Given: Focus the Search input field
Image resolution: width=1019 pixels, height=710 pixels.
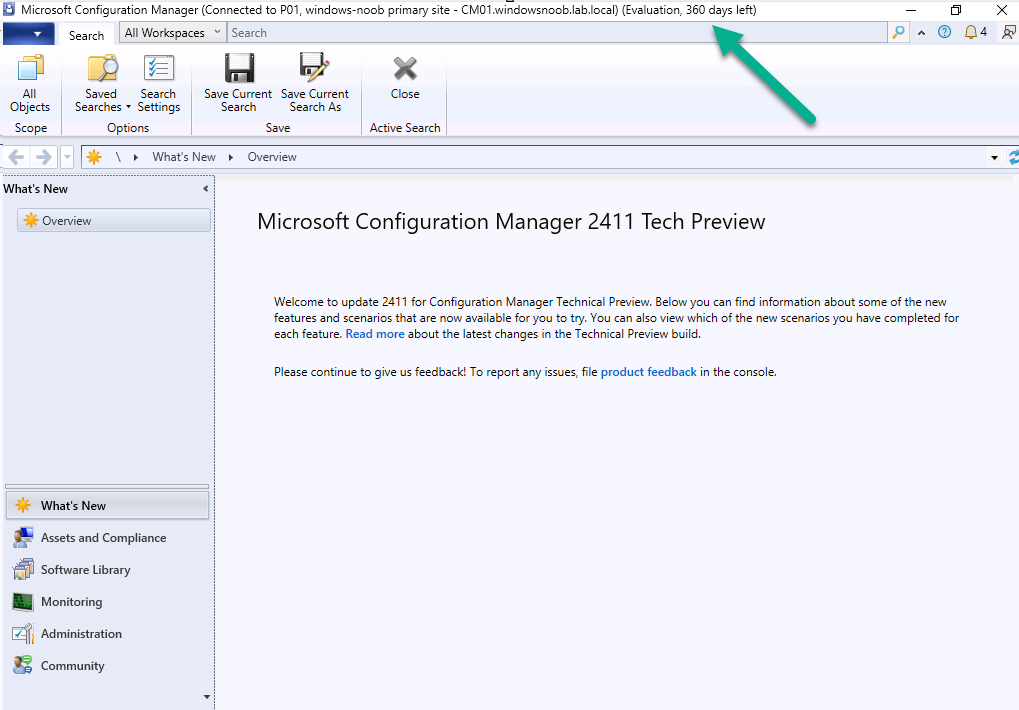Looking at the screenshot, I should (558, 32).
